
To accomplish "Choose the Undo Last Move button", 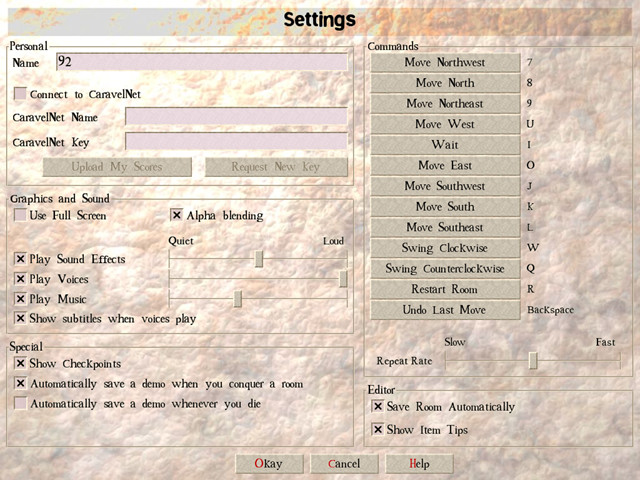I will [x=445, y=310].
